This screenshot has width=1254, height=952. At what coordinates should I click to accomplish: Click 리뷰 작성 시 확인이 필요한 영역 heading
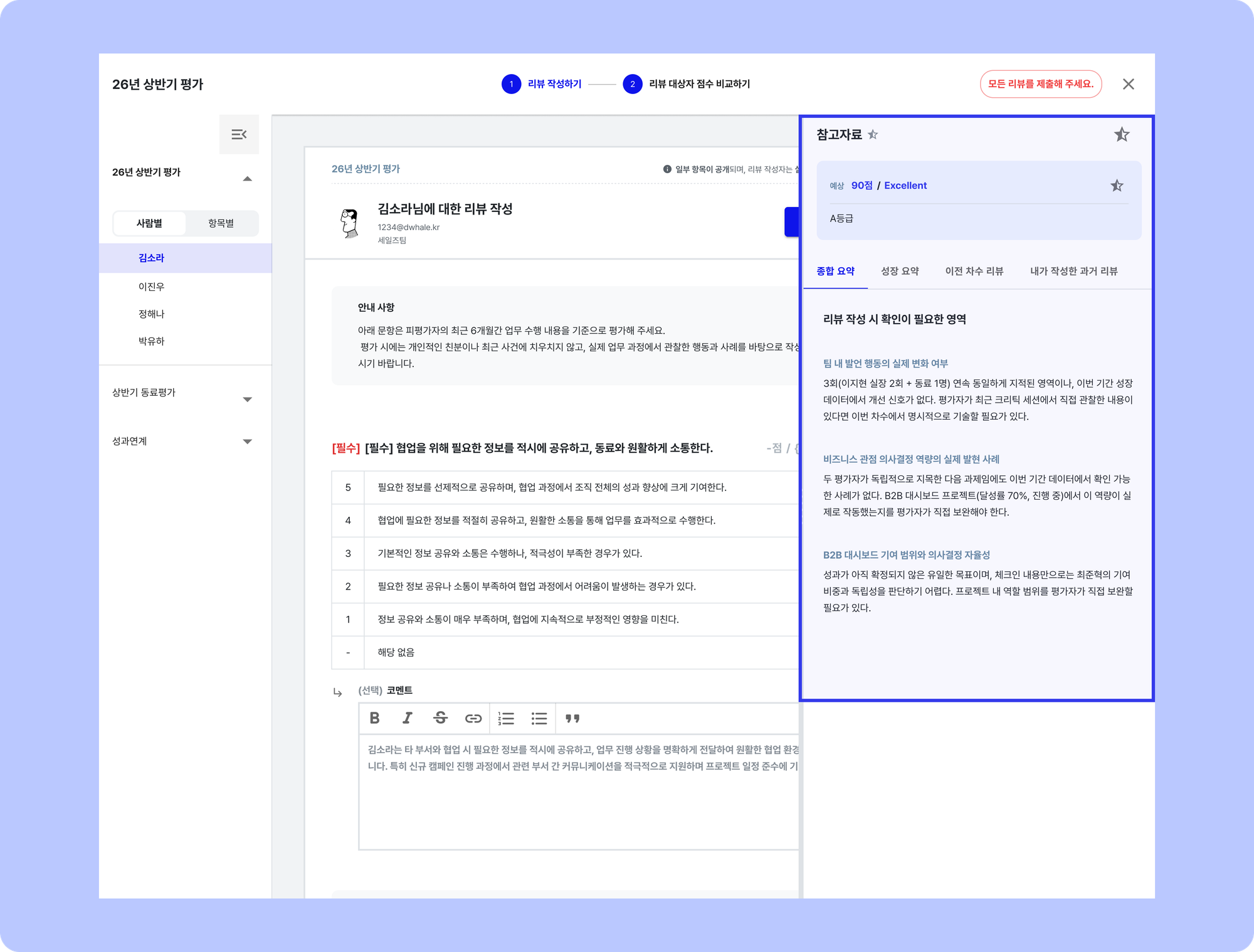pyautogui.click(x=894, y=319)
